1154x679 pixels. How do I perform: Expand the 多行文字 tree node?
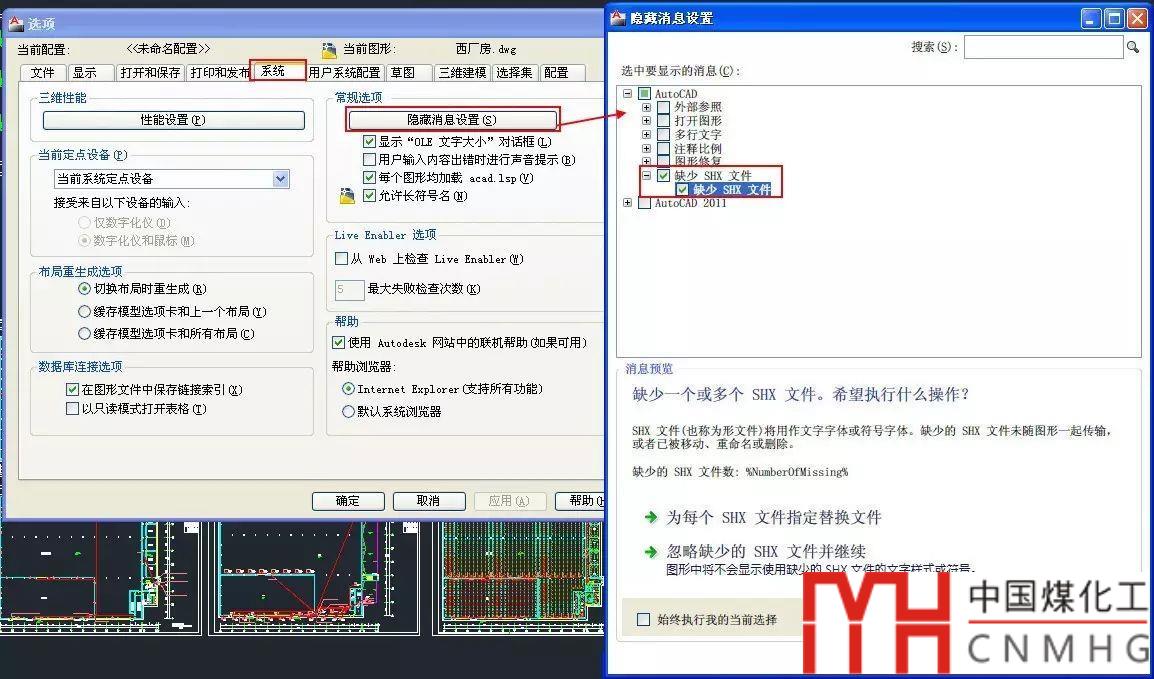click(x=646, y=134)
